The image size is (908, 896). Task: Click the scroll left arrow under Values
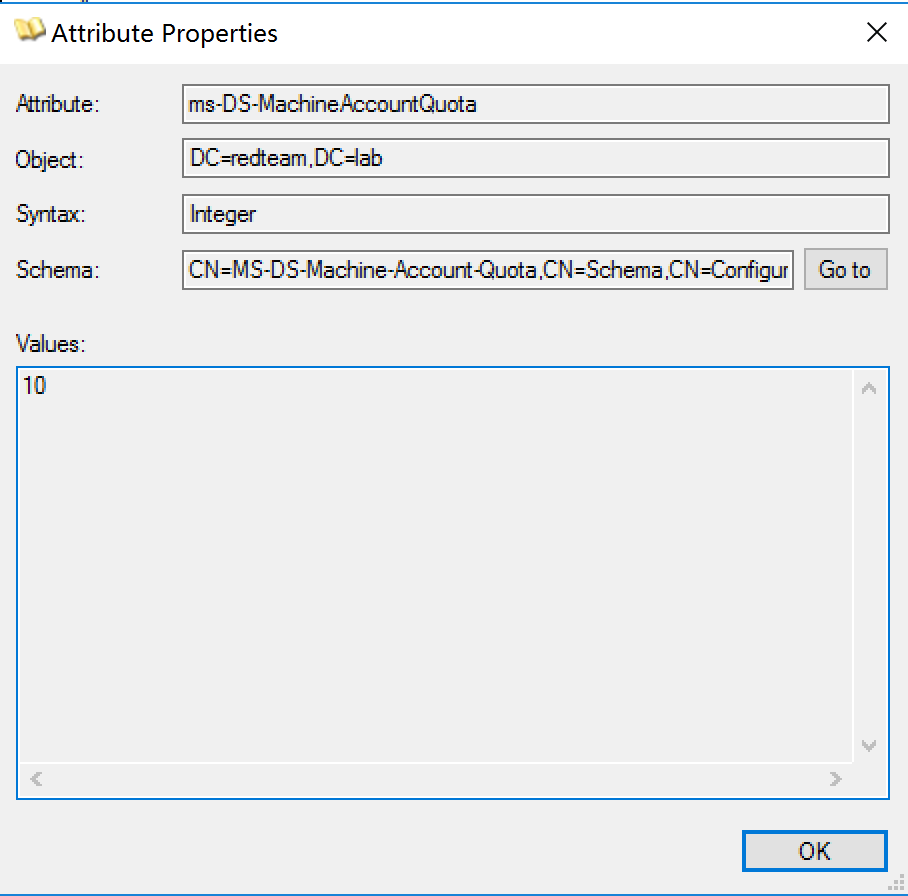[36, 778]
